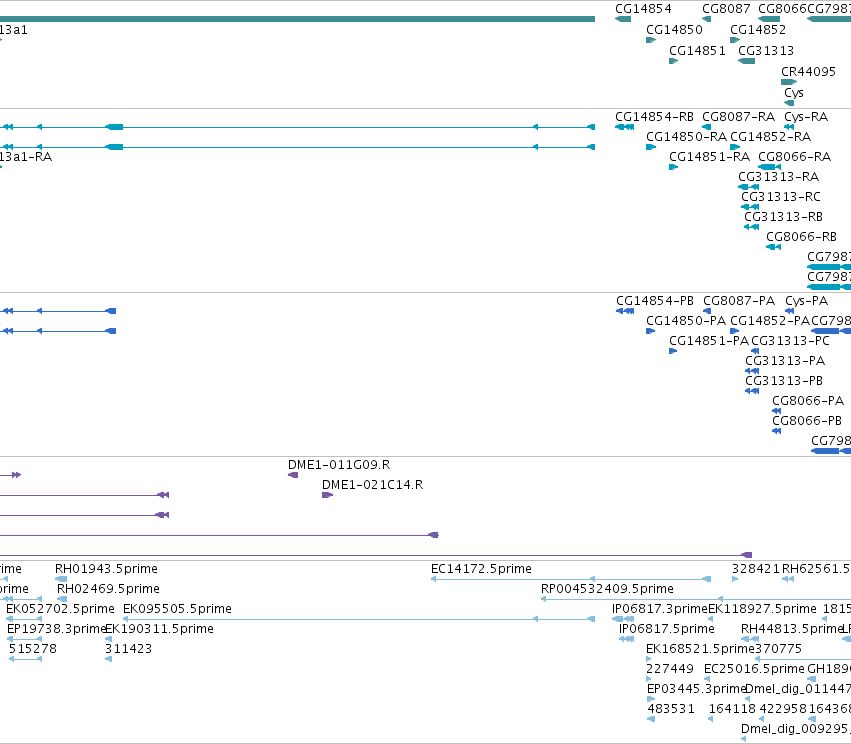This screenshot has height=744, width=851.
Task: Click EST RP004532409.5prime label
Action: point(607,589)
